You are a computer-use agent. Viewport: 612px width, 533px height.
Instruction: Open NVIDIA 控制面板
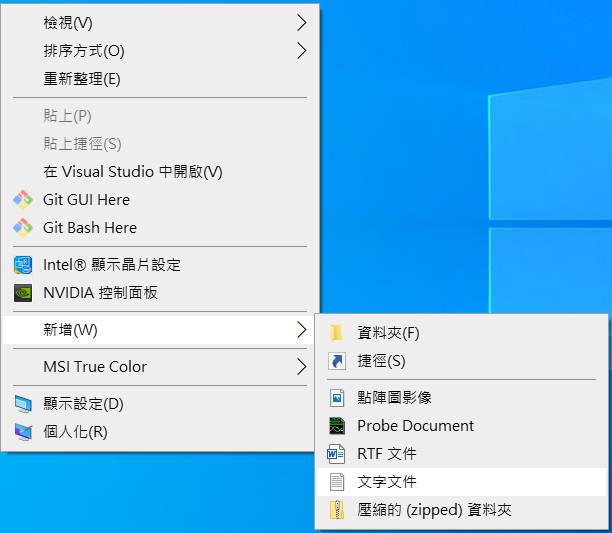[x=160, y=293]
